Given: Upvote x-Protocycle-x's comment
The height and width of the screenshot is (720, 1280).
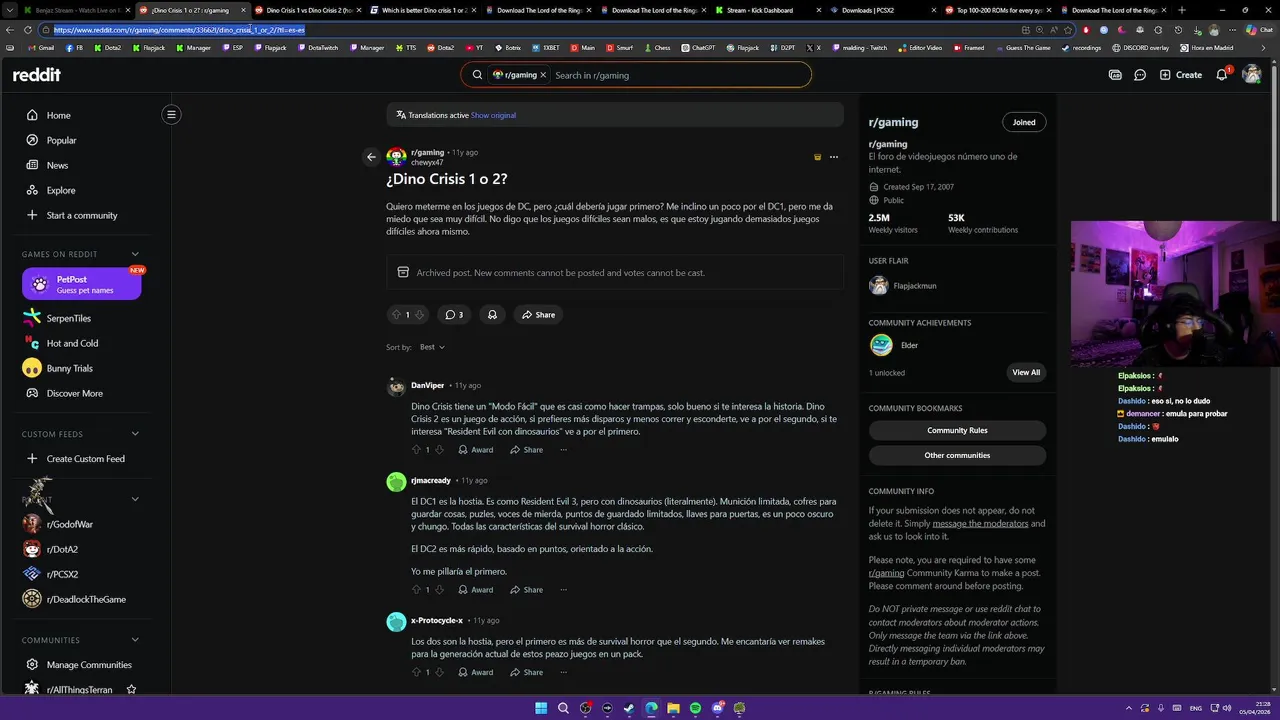Looking at the screenshot, I should [x=417, y=672].
